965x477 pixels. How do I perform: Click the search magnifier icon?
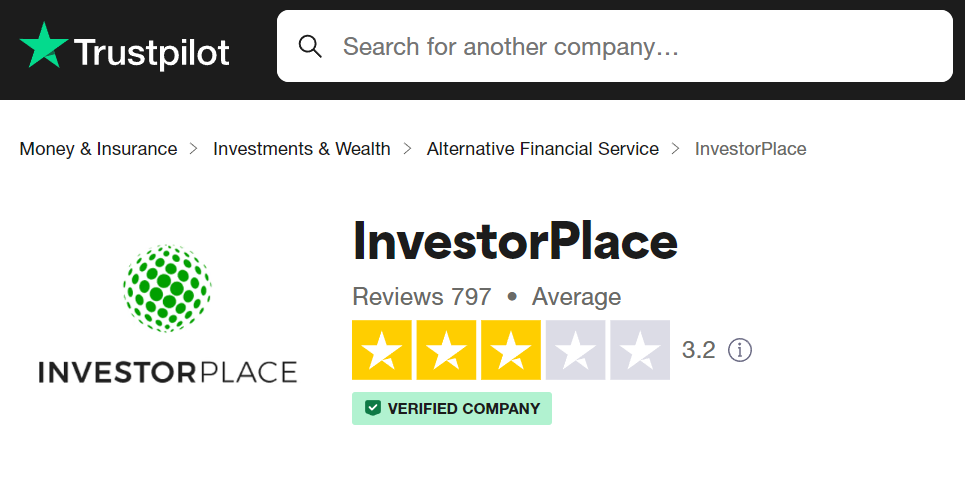310,46
